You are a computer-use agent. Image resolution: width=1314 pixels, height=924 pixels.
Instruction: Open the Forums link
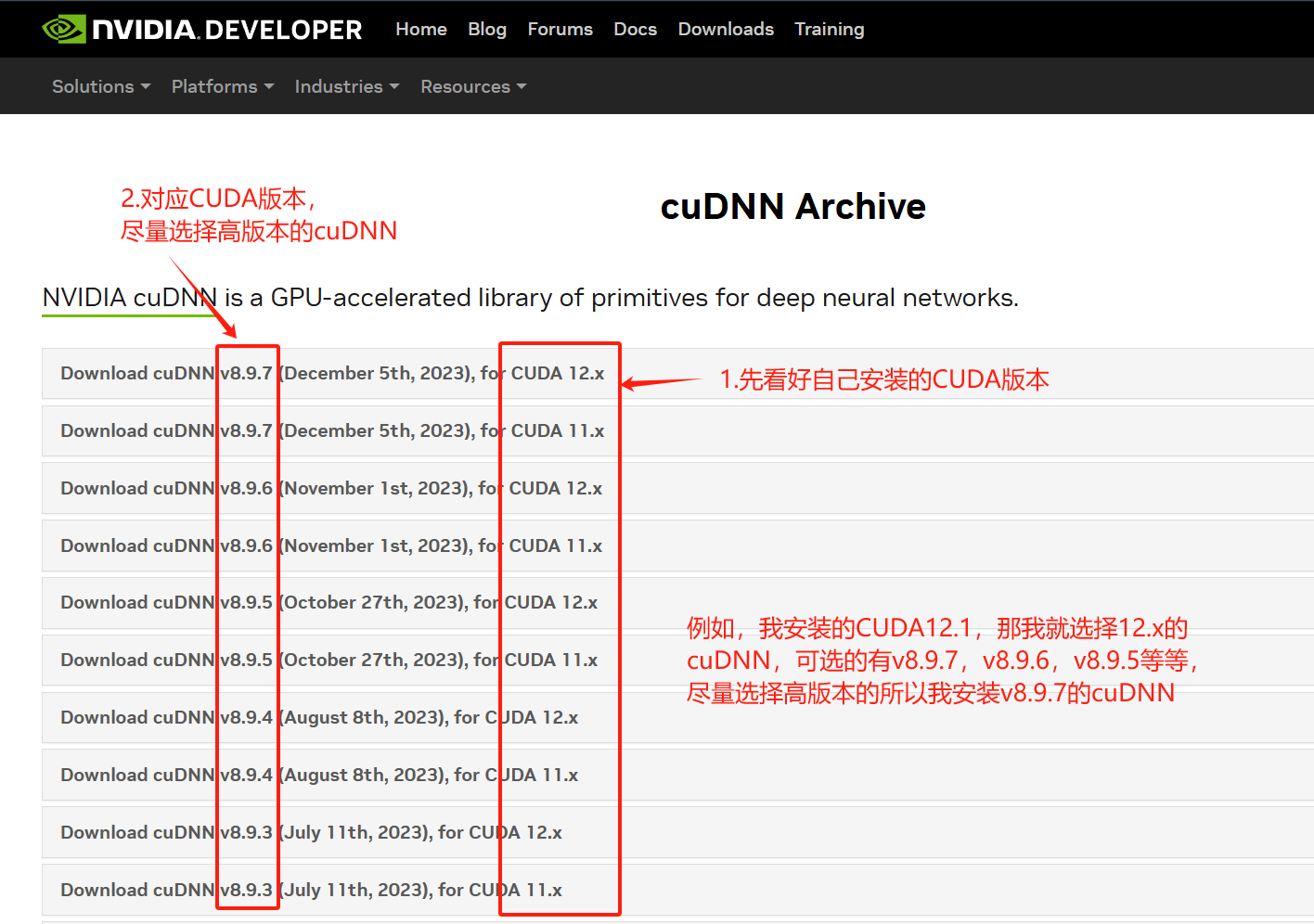tap(560, 29)
